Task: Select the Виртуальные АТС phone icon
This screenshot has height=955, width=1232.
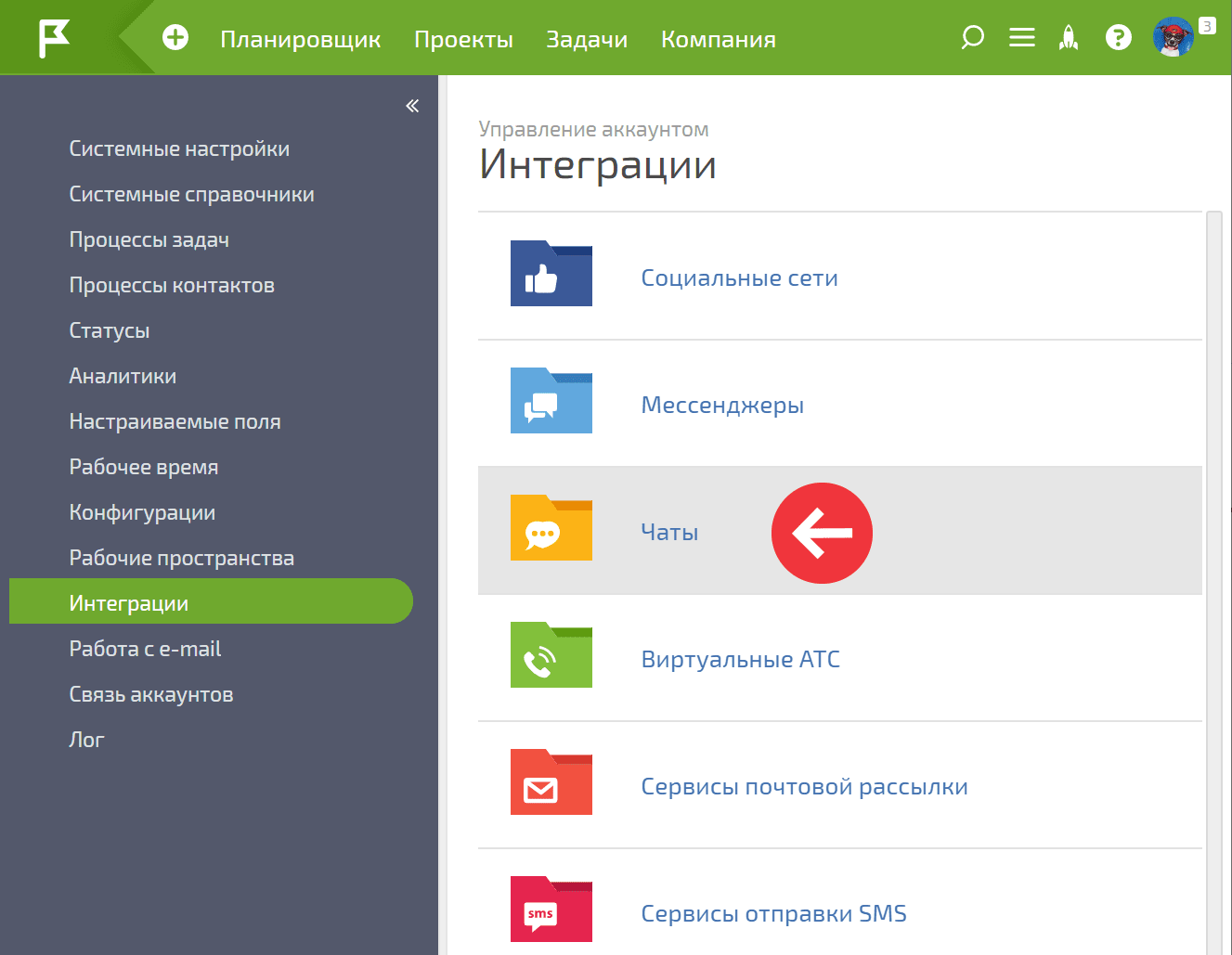Action: point(551,656)
